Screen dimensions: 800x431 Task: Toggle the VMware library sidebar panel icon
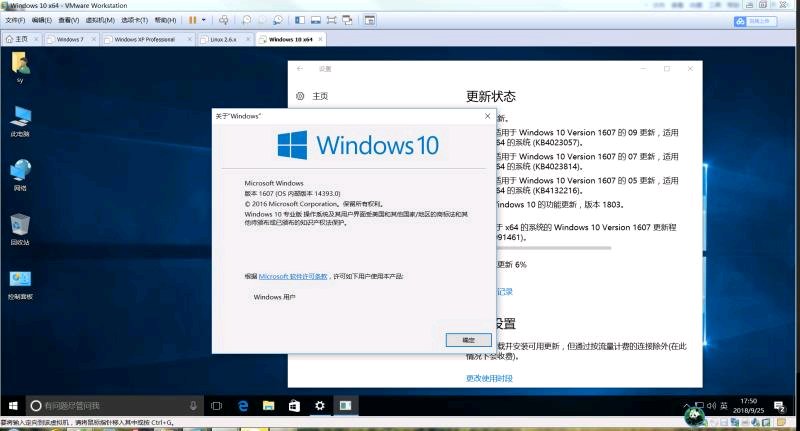point(300,20)
